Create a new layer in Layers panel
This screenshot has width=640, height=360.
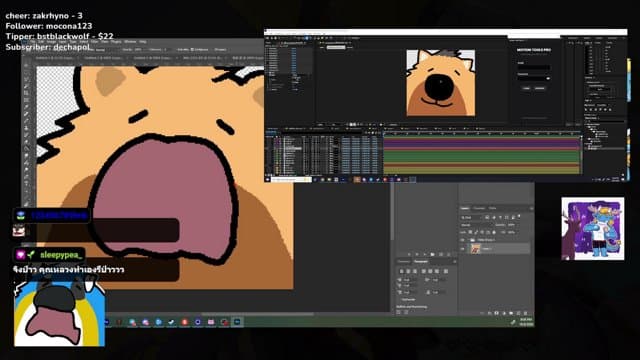coord(518,313)
